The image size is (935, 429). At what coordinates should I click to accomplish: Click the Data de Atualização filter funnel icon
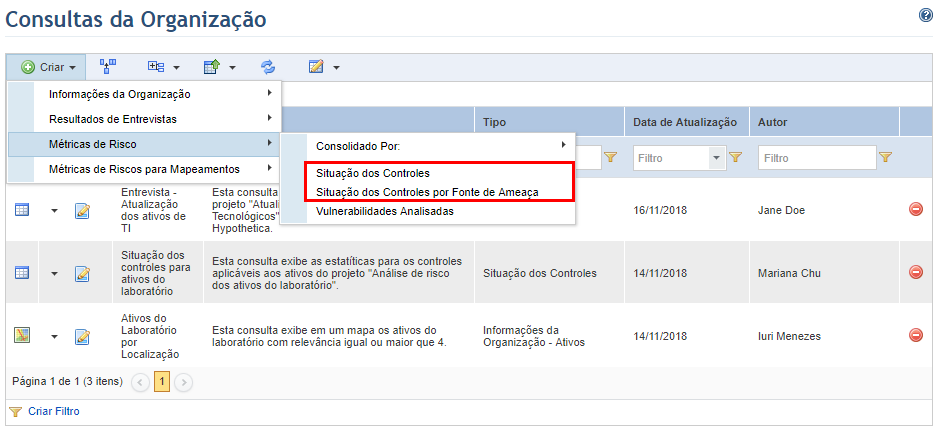click(735, 158)
